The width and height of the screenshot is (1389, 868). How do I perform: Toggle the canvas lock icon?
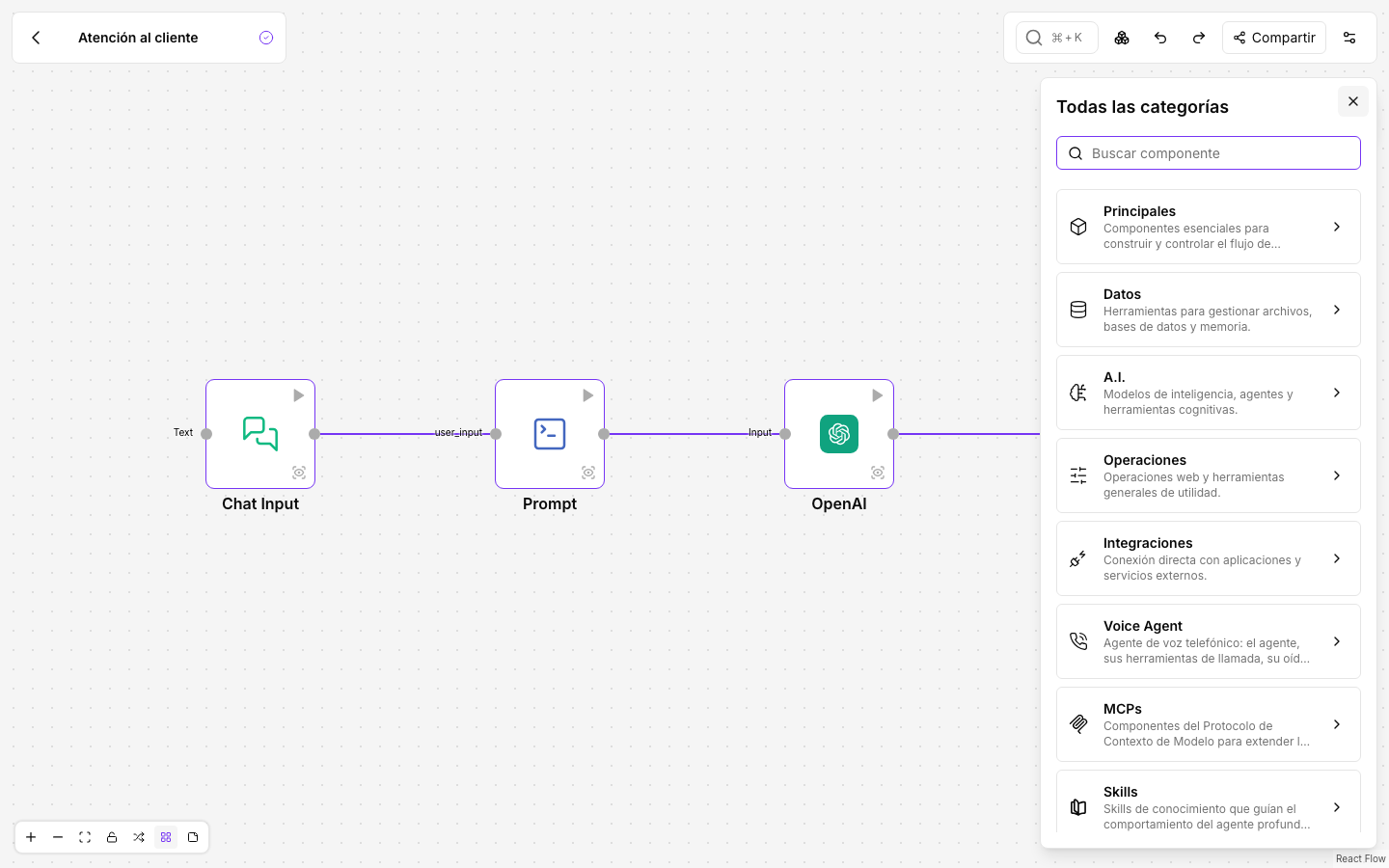pyautogui.click(x=112, y=837)
